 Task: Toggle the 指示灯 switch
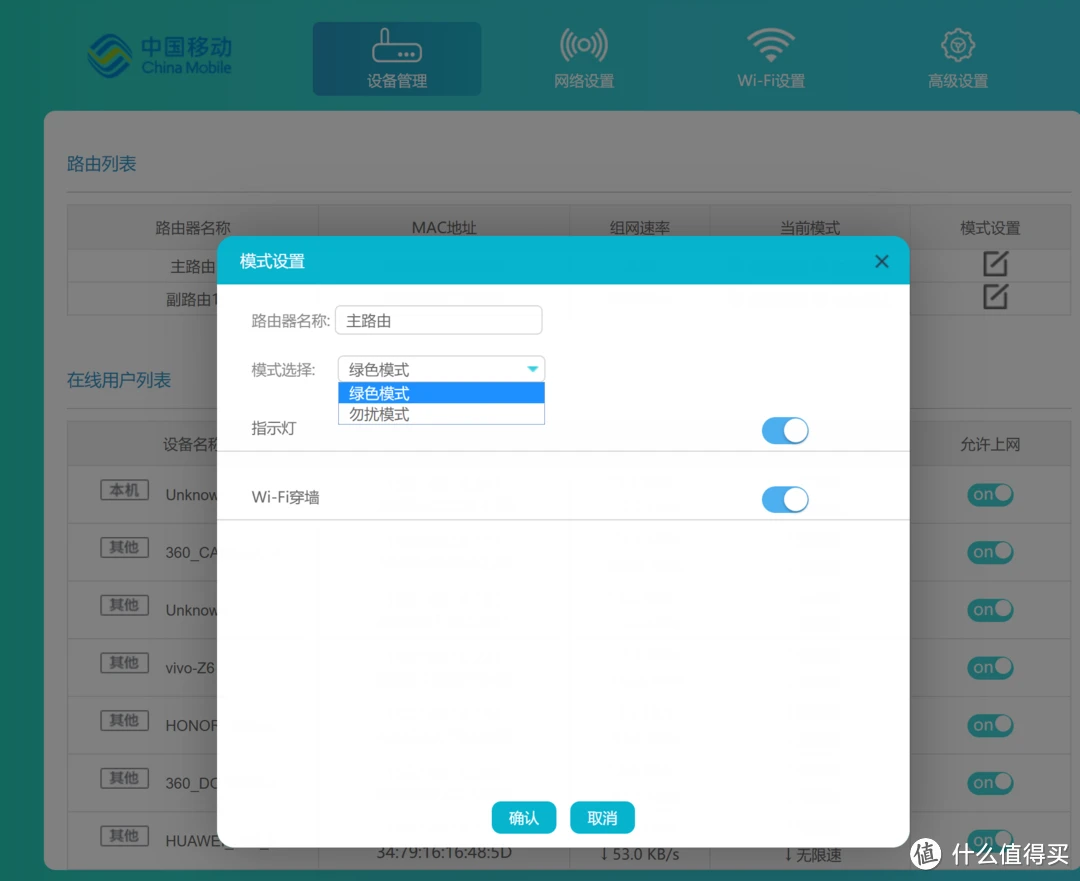point(785,431)
